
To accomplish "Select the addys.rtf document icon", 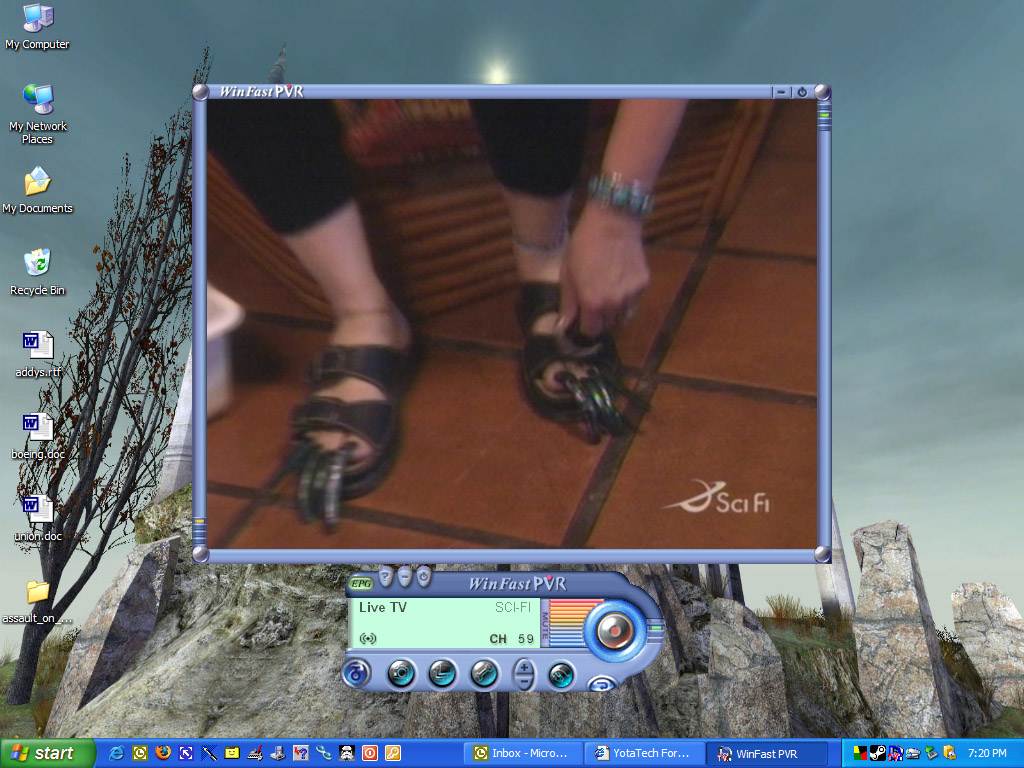I will pyautogui.click(x=38, y=355).
